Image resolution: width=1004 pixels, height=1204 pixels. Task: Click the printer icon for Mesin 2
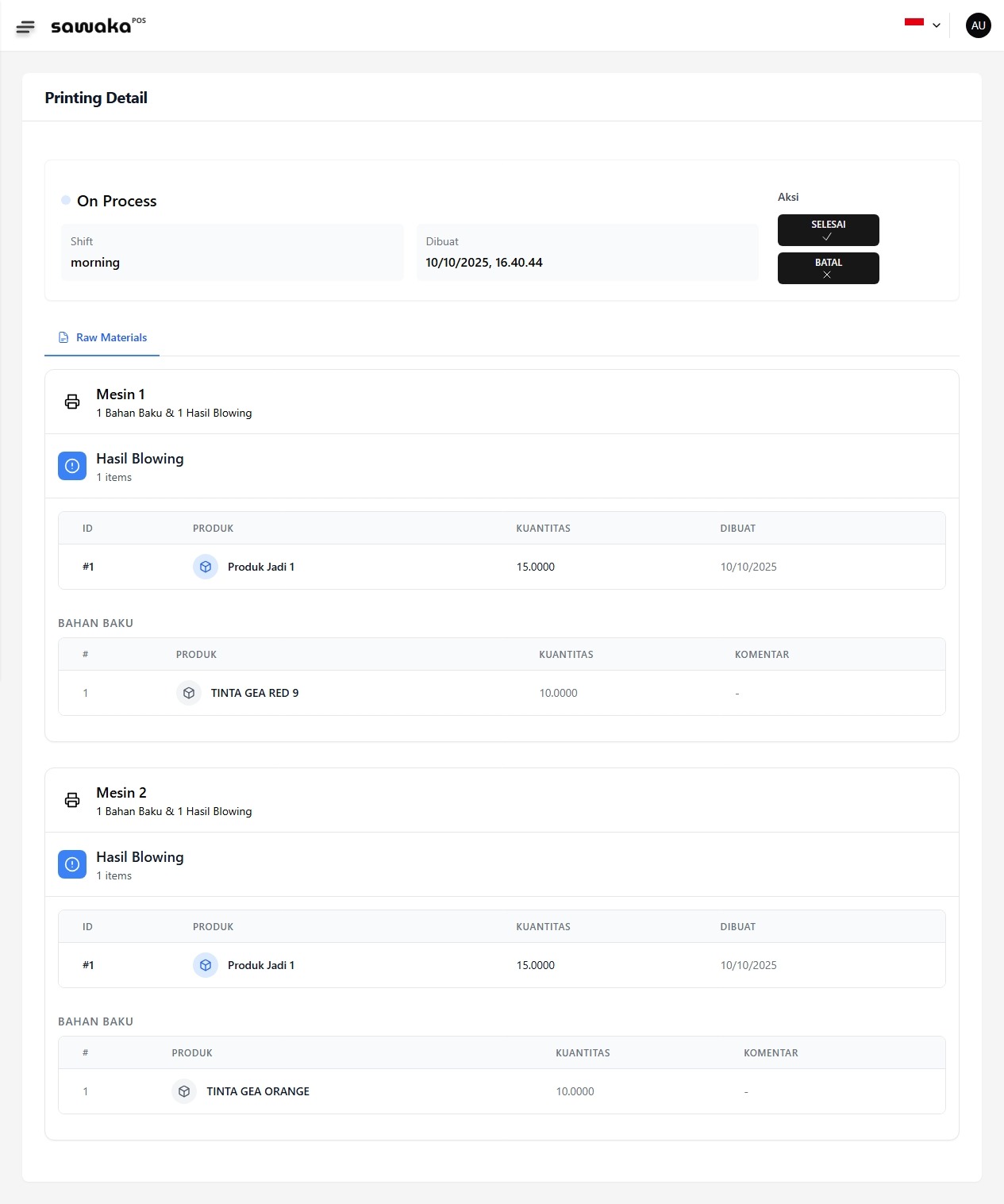tap(72, 800)
